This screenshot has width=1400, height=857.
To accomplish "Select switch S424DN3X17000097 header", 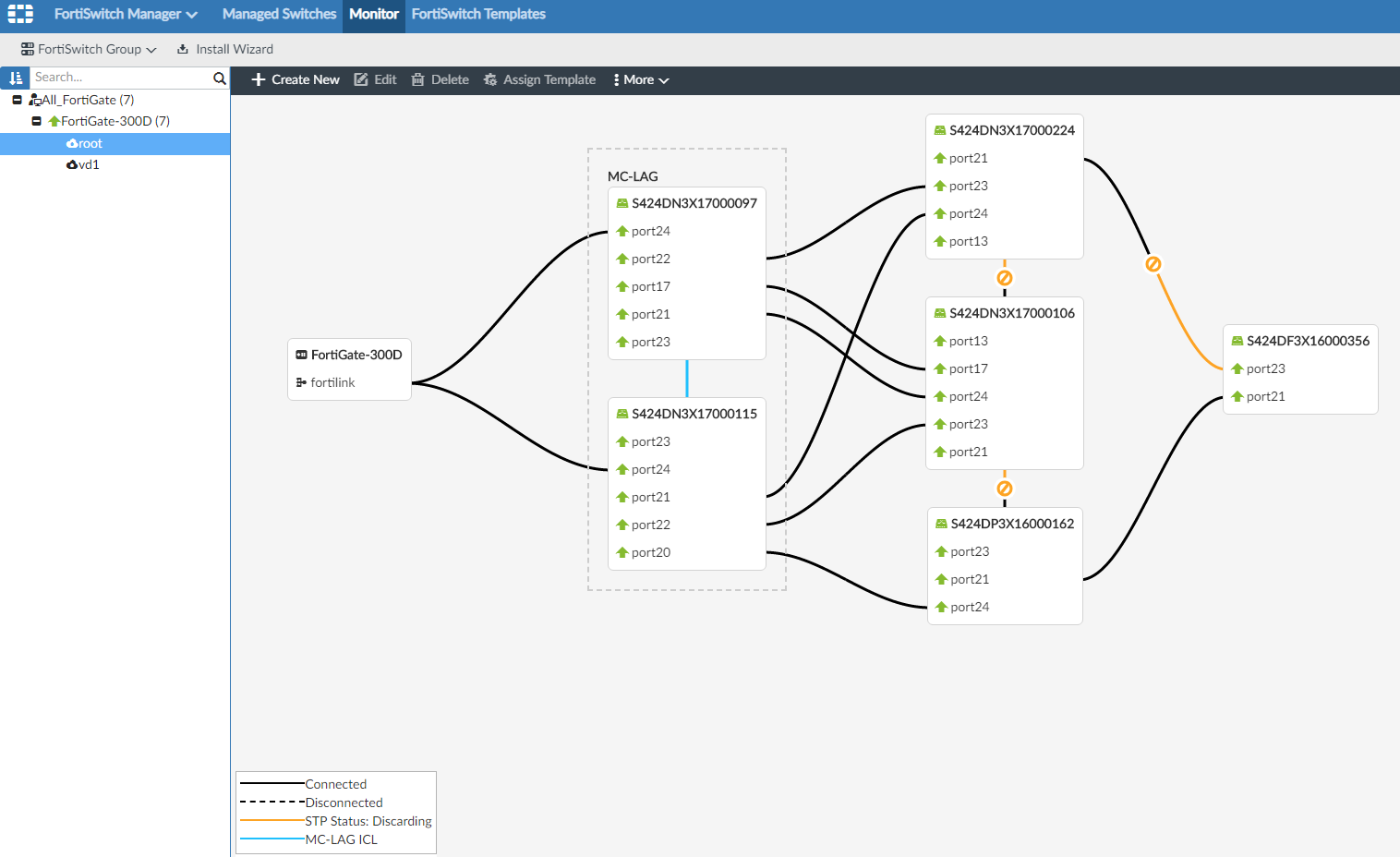I will coord(687,203).
